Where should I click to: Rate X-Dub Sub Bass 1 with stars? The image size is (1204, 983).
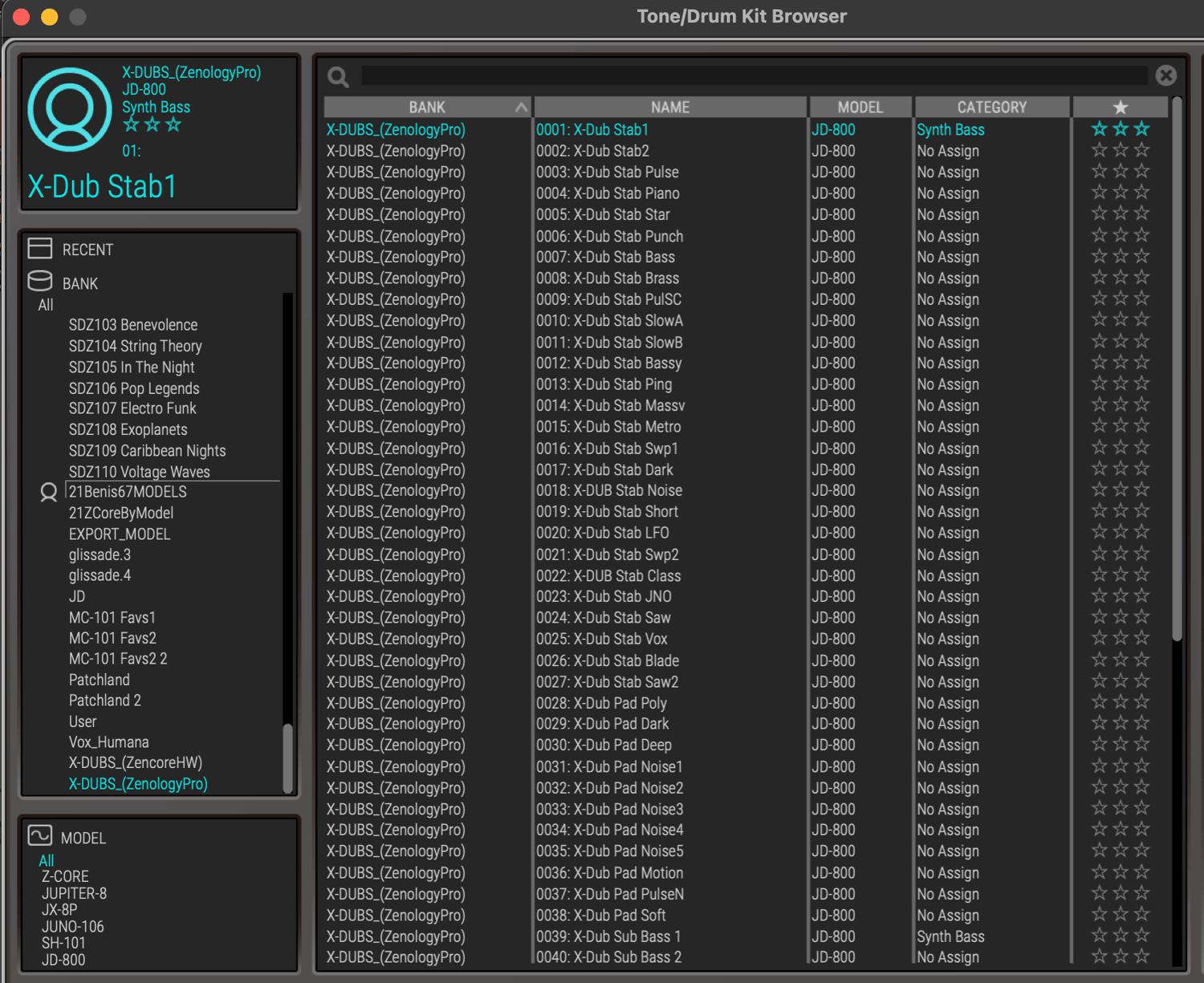point(1121,936)
